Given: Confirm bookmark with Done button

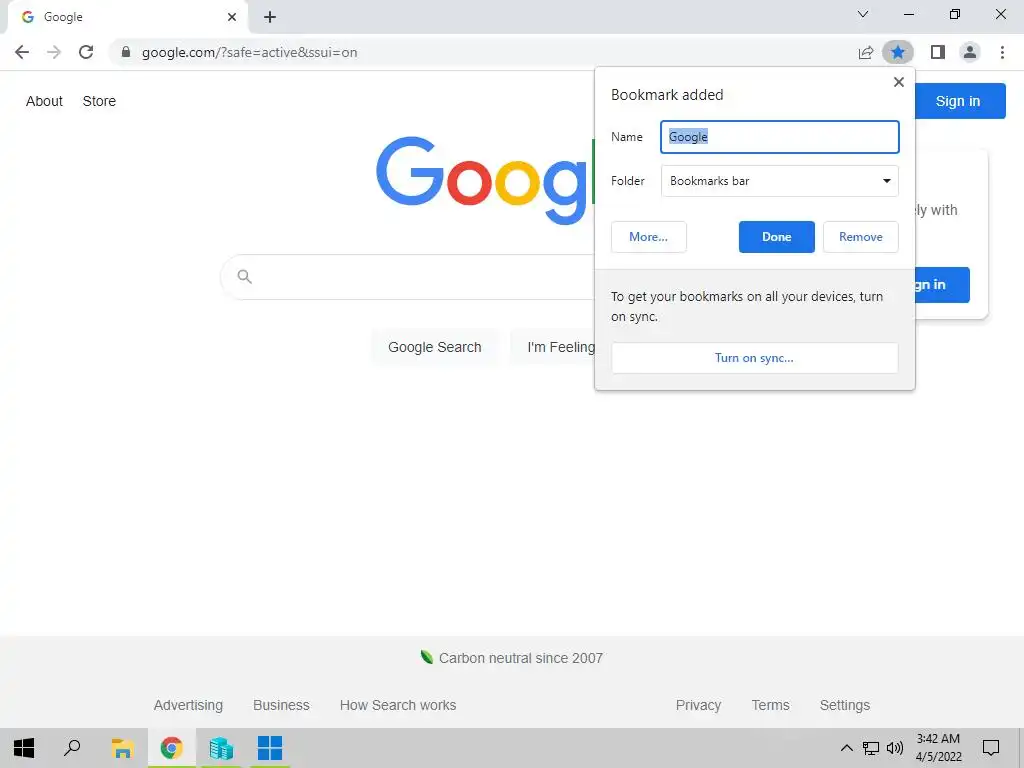Looking at the screenshot, I should [x=776, y=237].
